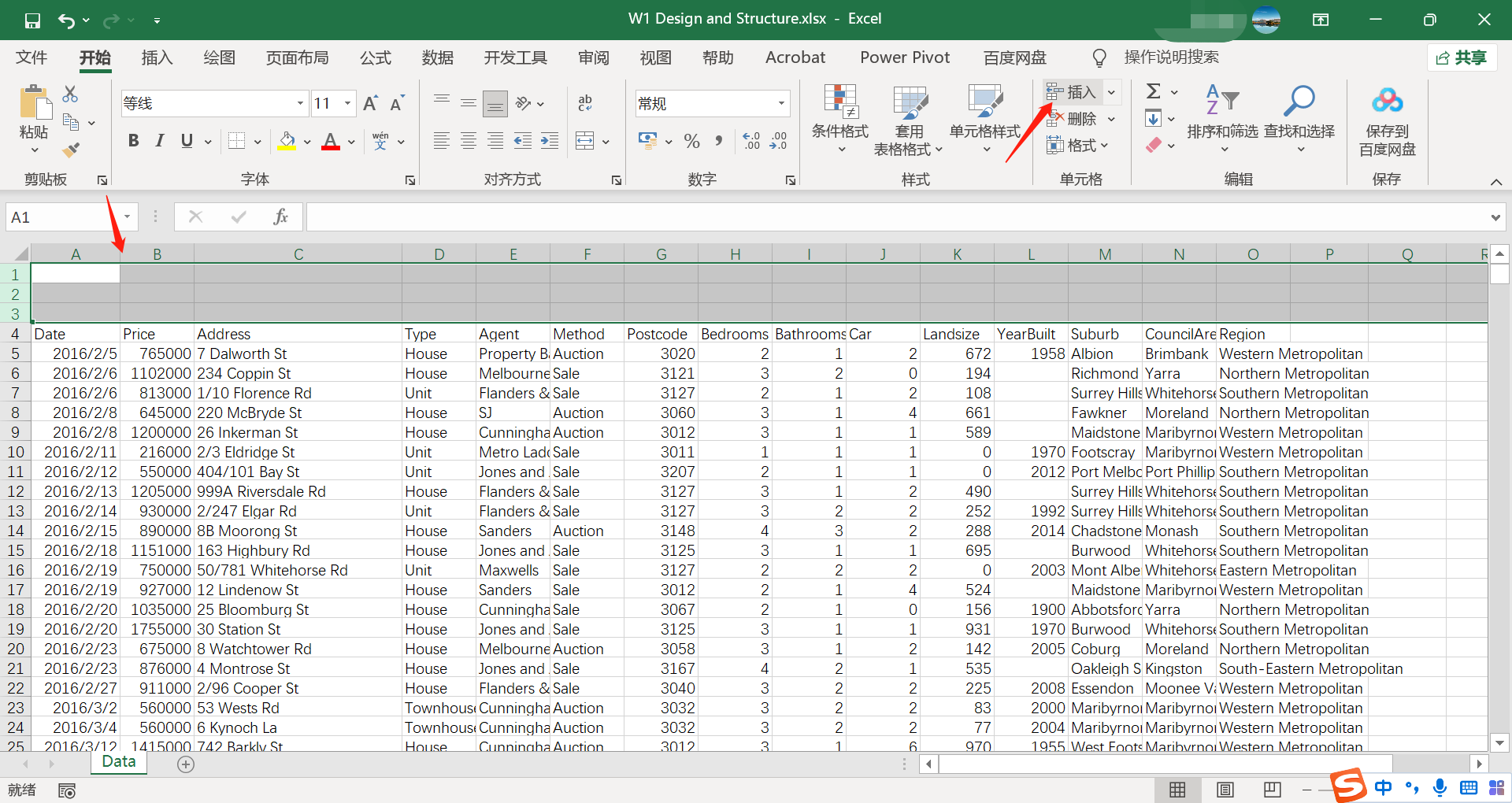1512x803 pixels.
Task: Add a new sheet with plus button
Action: click(x=186, y=764)
